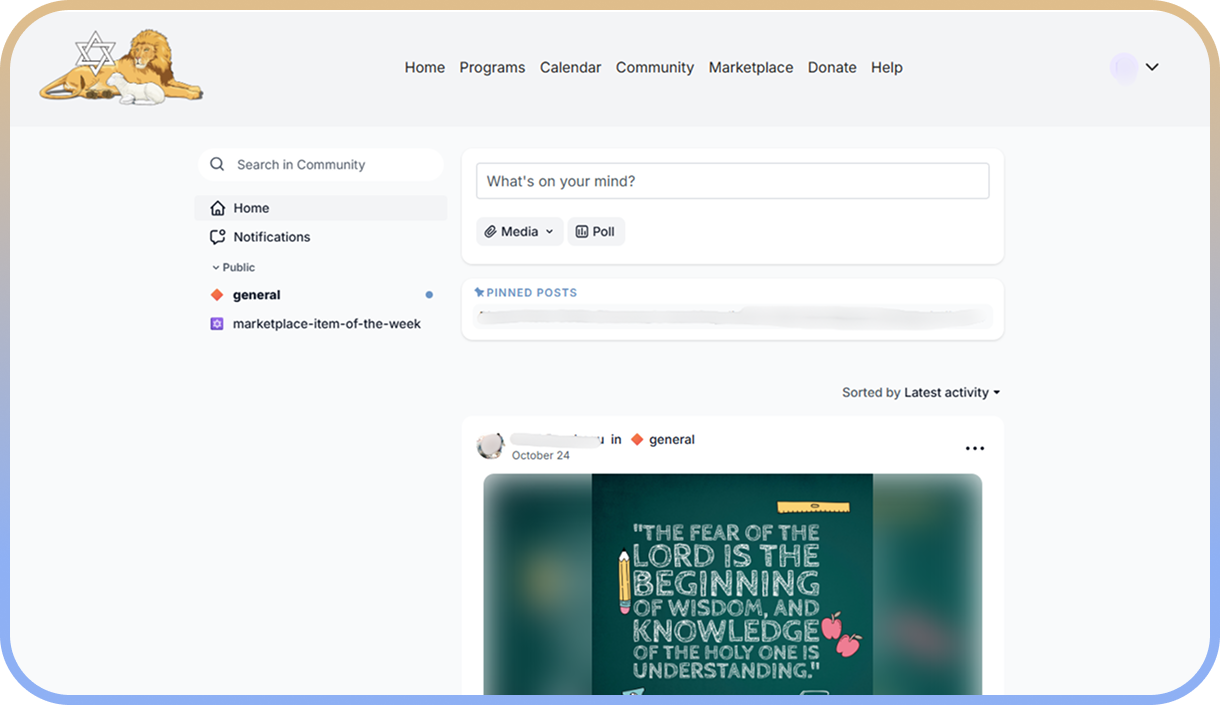Click the unread indicator dot beside general

(x=429, y=294)
